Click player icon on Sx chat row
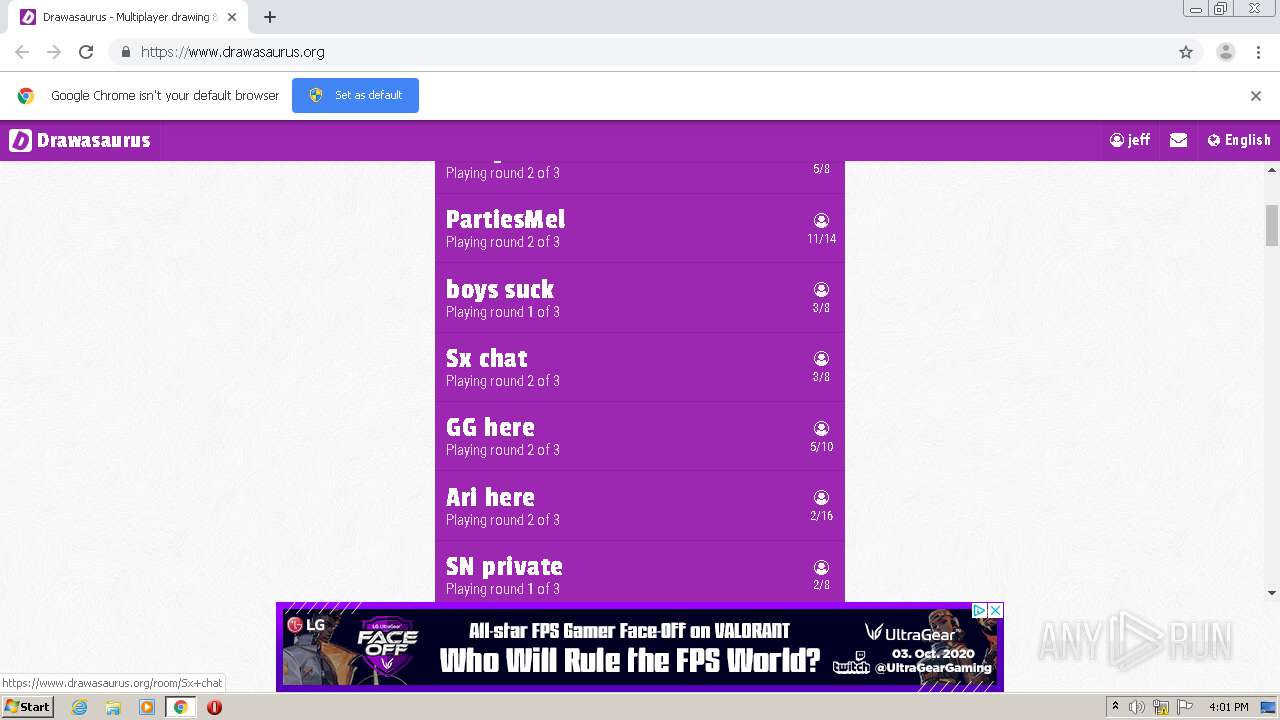The height and width of the screenshot is (720, 1280). 821,358
